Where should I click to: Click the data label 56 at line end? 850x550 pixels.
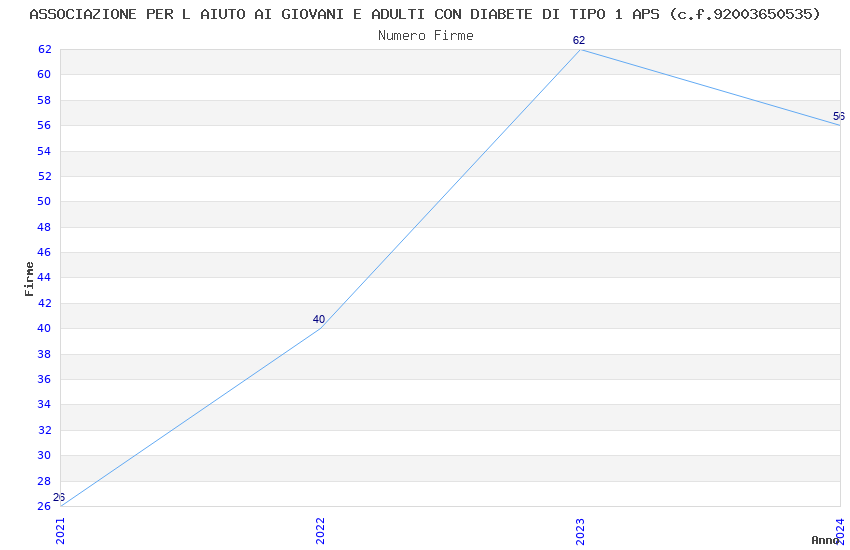[839, 116]
